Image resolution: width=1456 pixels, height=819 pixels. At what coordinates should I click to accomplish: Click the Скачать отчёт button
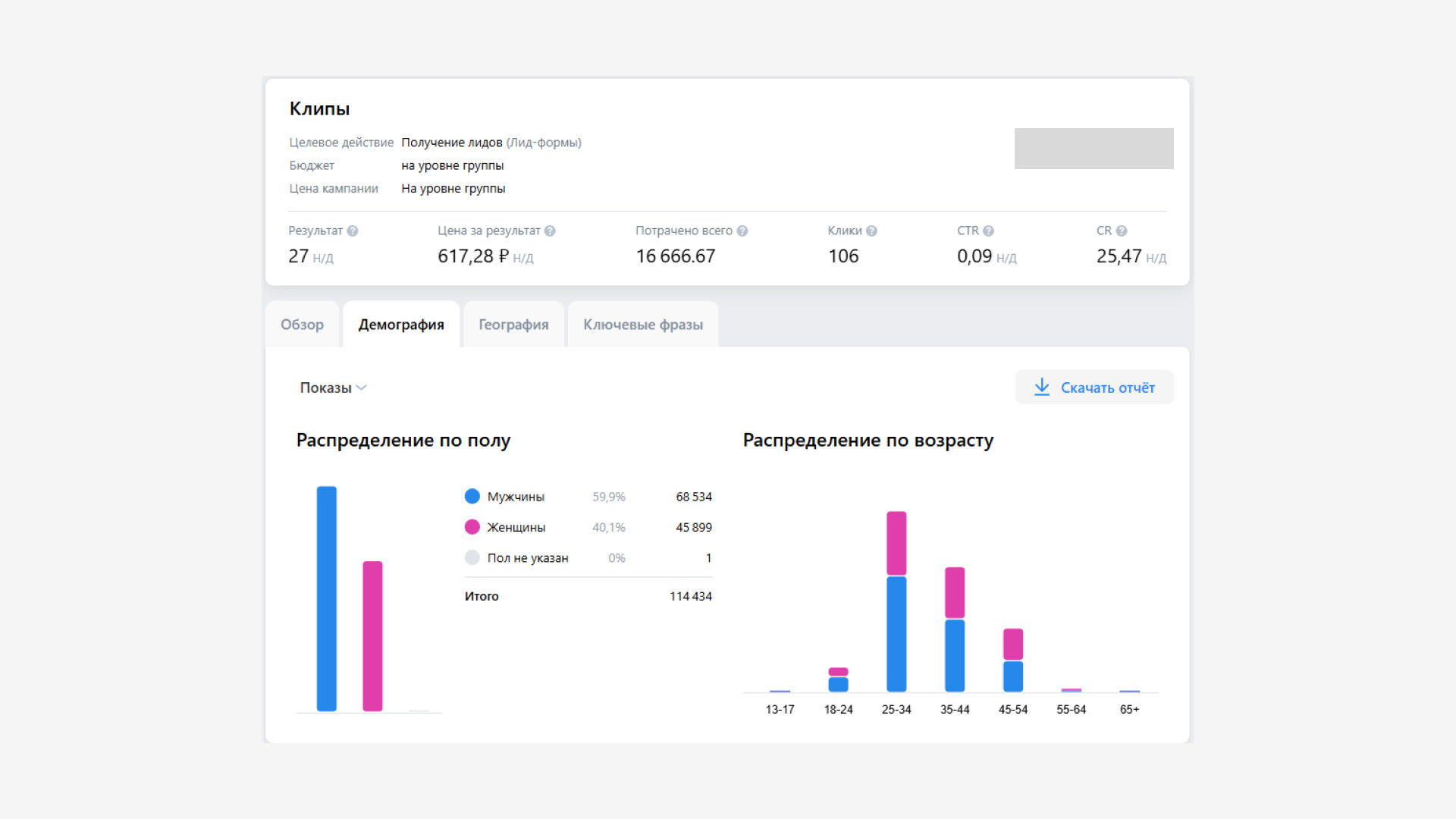[1094, 388]
